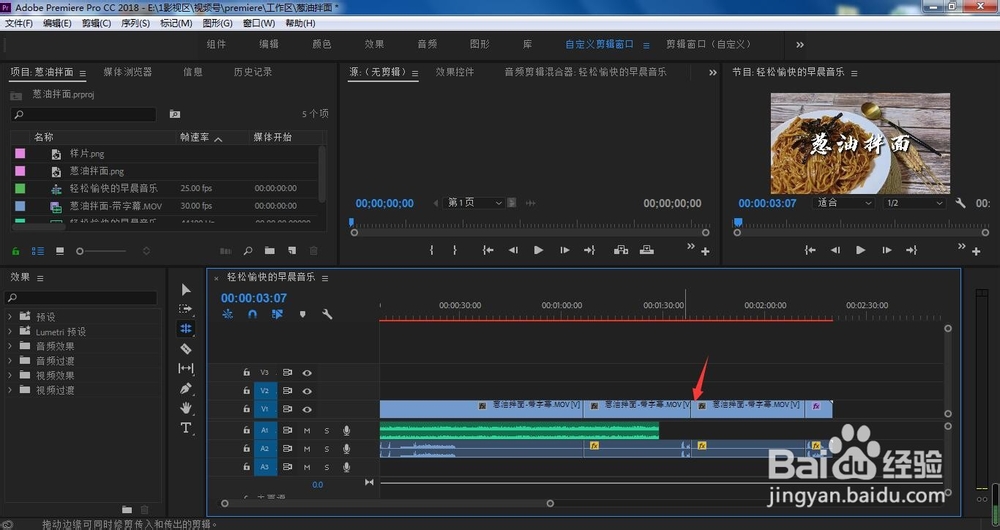Toggle nest sequence insert mode
Image resolution: width=1000 pixels, height=530 pixels.
[x=228, y=314]
